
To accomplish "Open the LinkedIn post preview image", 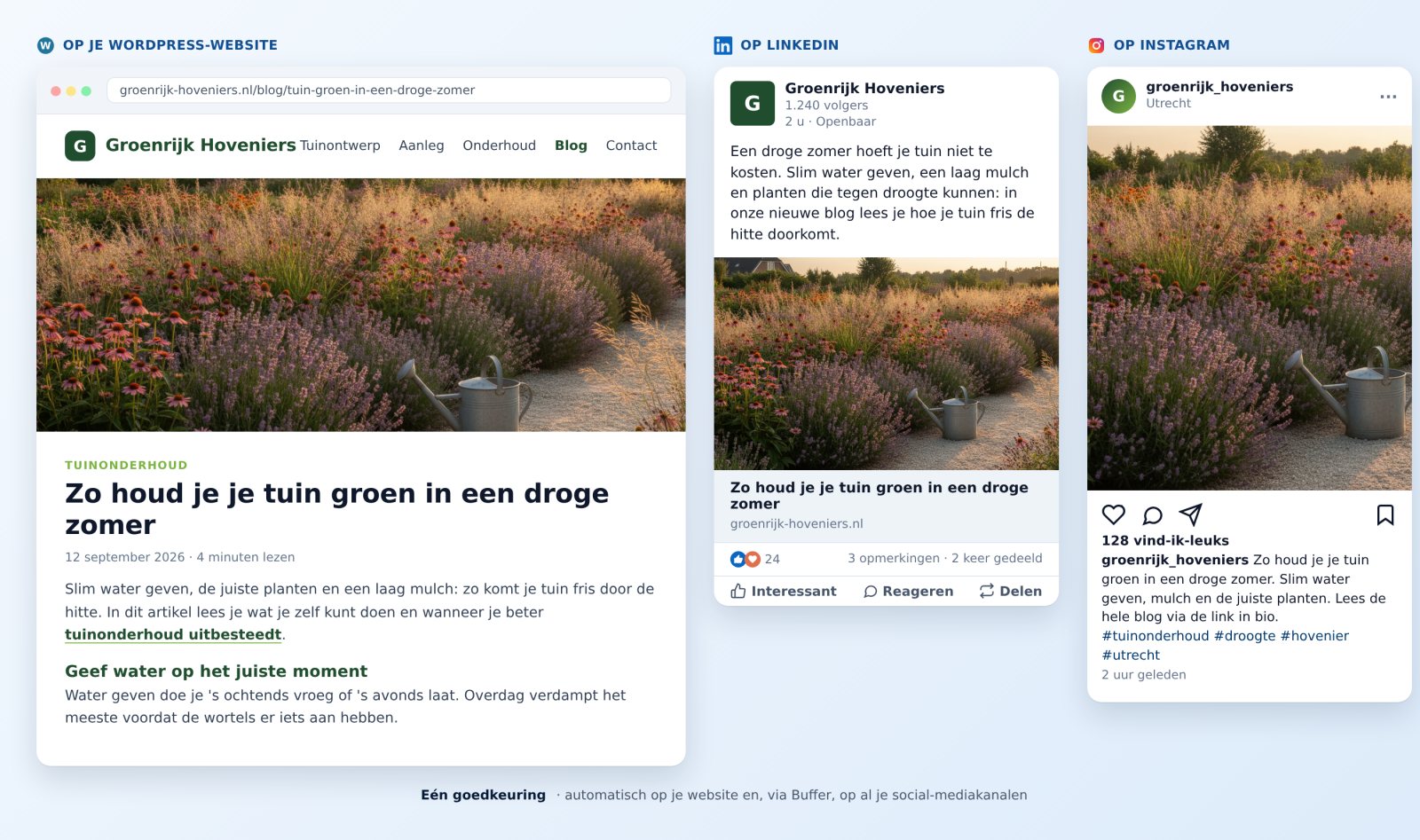I will click(887, 364).
